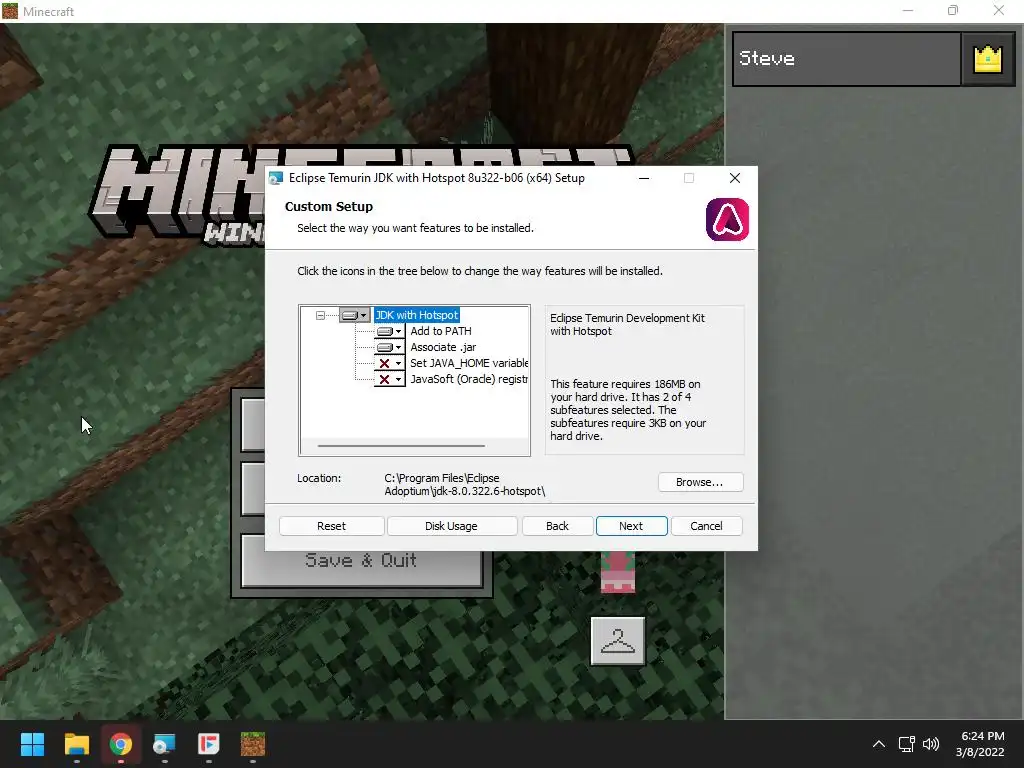This screenshot has width=1024, height=768.
Task: Select the JDK with Hotspot tree item
Action: (x=417, y=315)
